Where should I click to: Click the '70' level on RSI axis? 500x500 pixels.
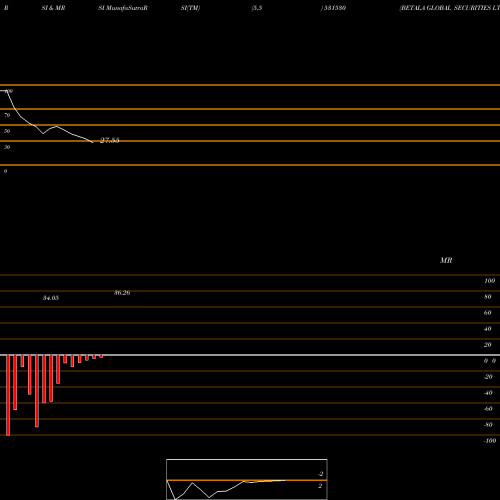click(7, 115)
